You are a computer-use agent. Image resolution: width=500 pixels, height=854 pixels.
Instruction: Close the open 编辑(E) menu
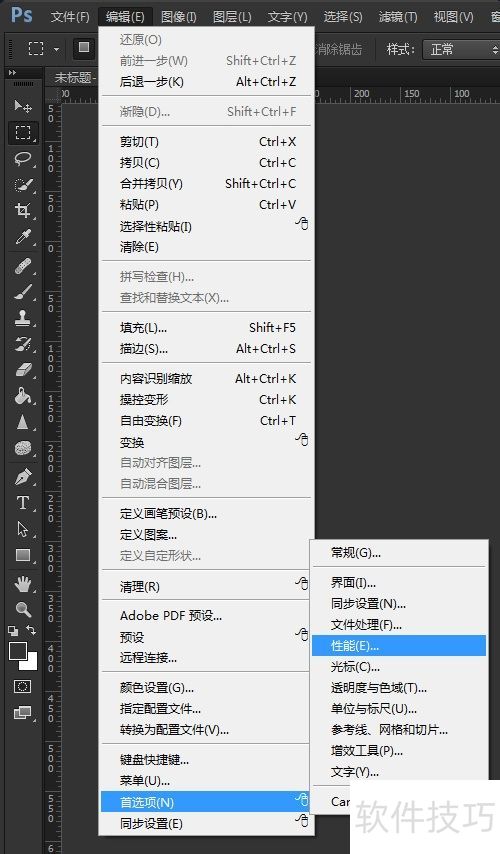click(125, 17)
